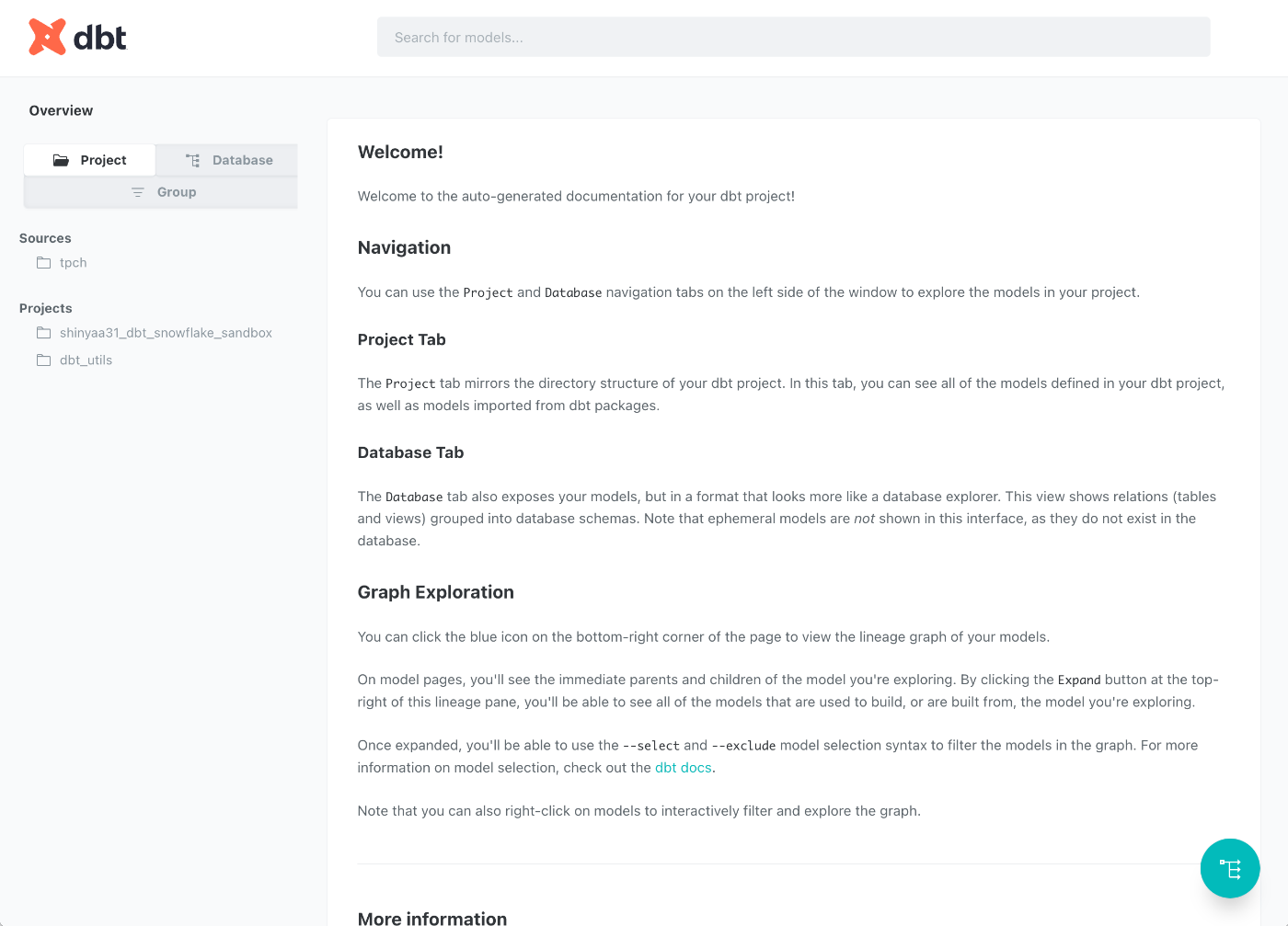Click the tree icon on Database tab
Screen dimensions: 1288x926
192,160
